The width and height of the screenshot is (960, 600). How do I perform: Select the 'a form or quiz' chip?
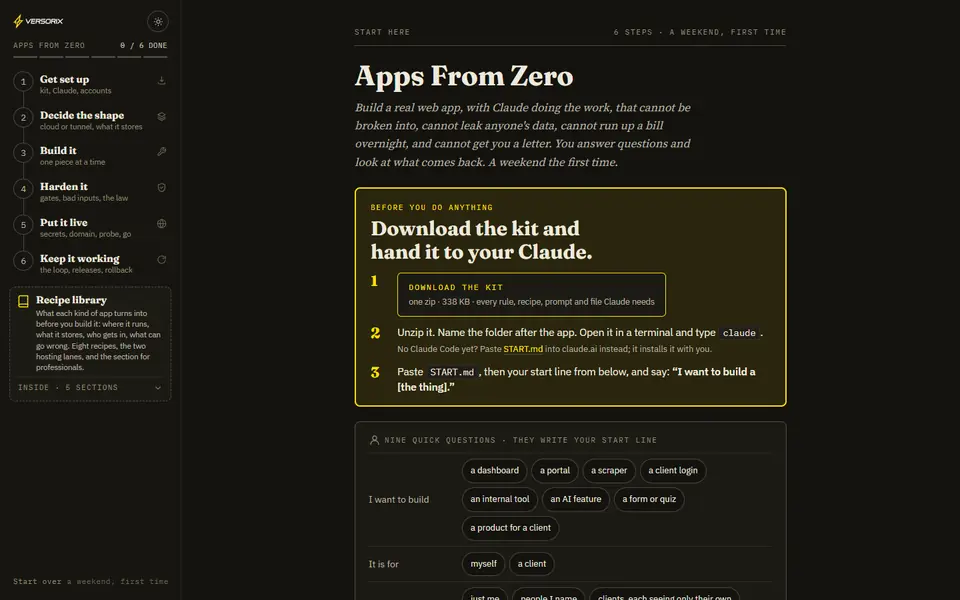pyautogui.click(x=649, y=500)
